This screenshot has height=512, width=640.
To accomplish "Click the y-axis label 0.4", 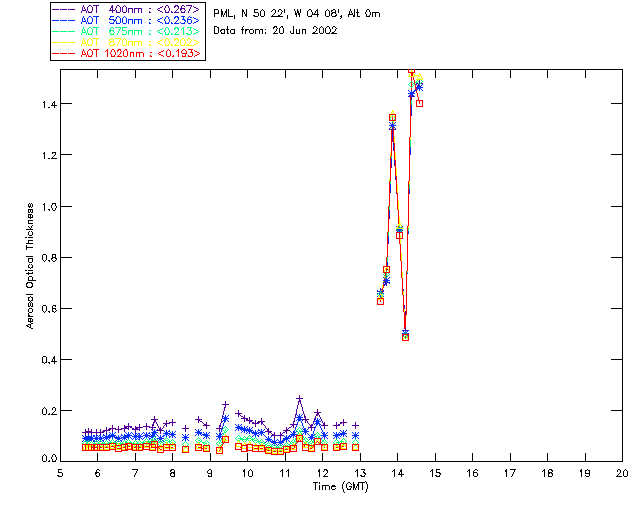I will 49,360.
